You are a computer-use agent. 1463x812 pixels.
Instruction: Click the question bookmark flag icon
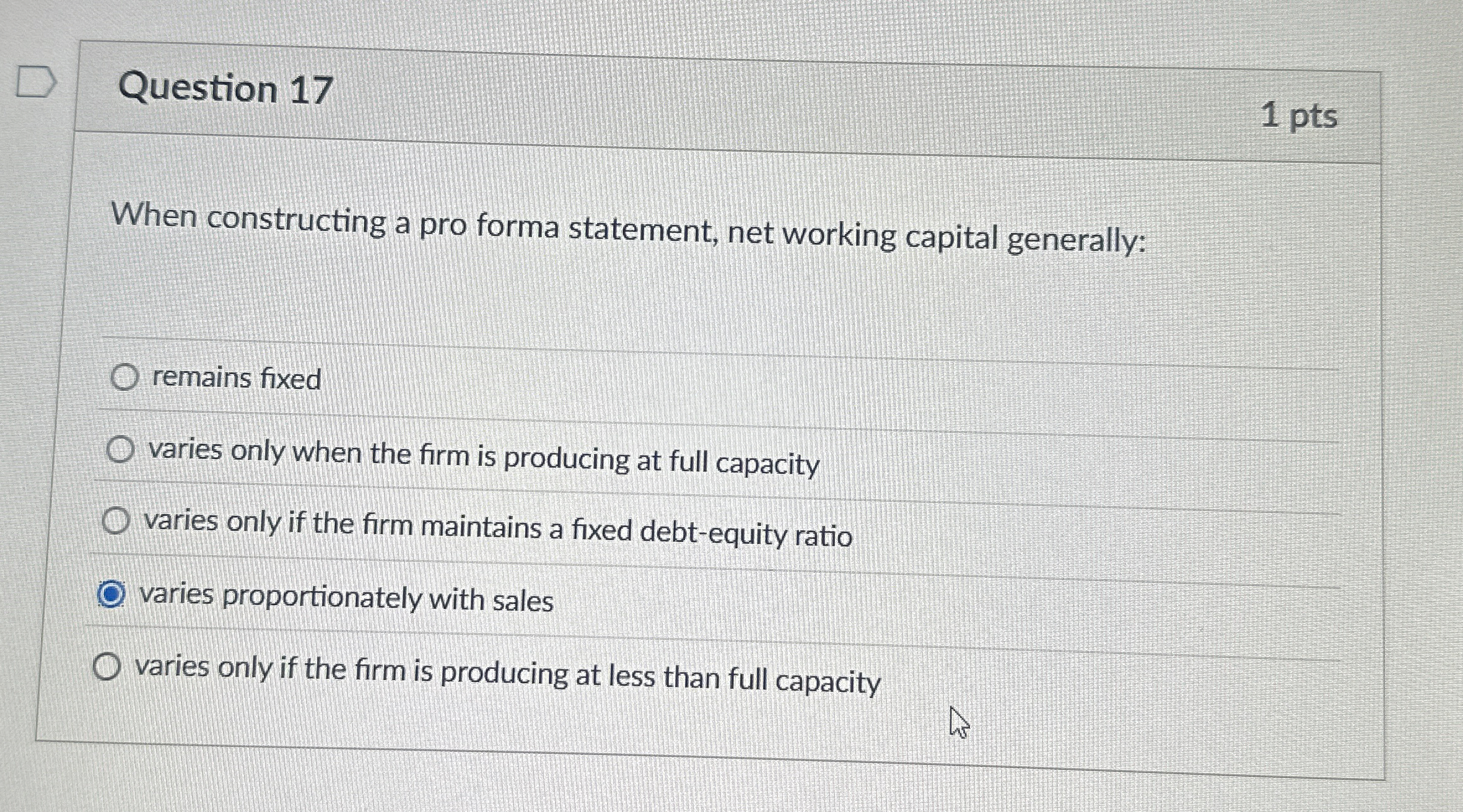38,81
